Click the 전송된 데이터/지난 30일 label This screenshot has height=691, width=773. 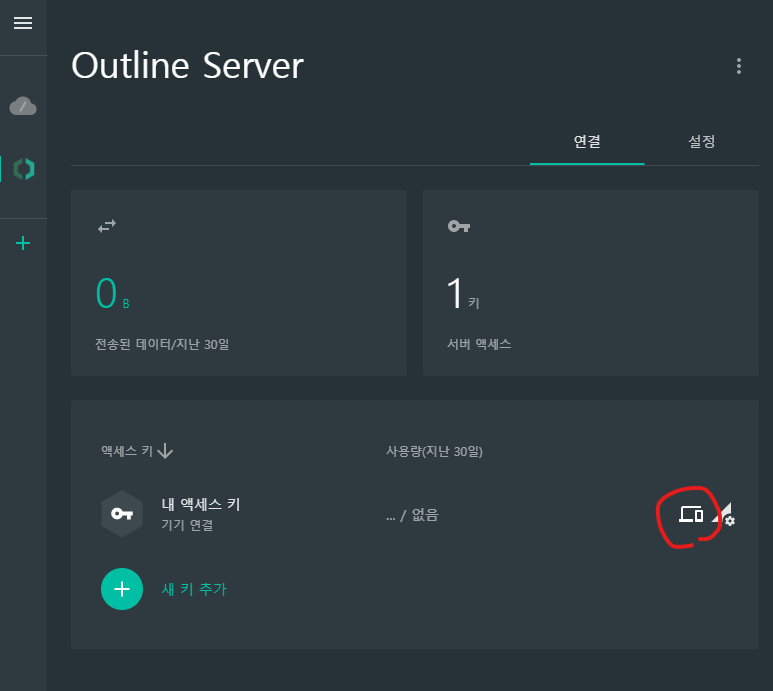(x=162, y=344)
